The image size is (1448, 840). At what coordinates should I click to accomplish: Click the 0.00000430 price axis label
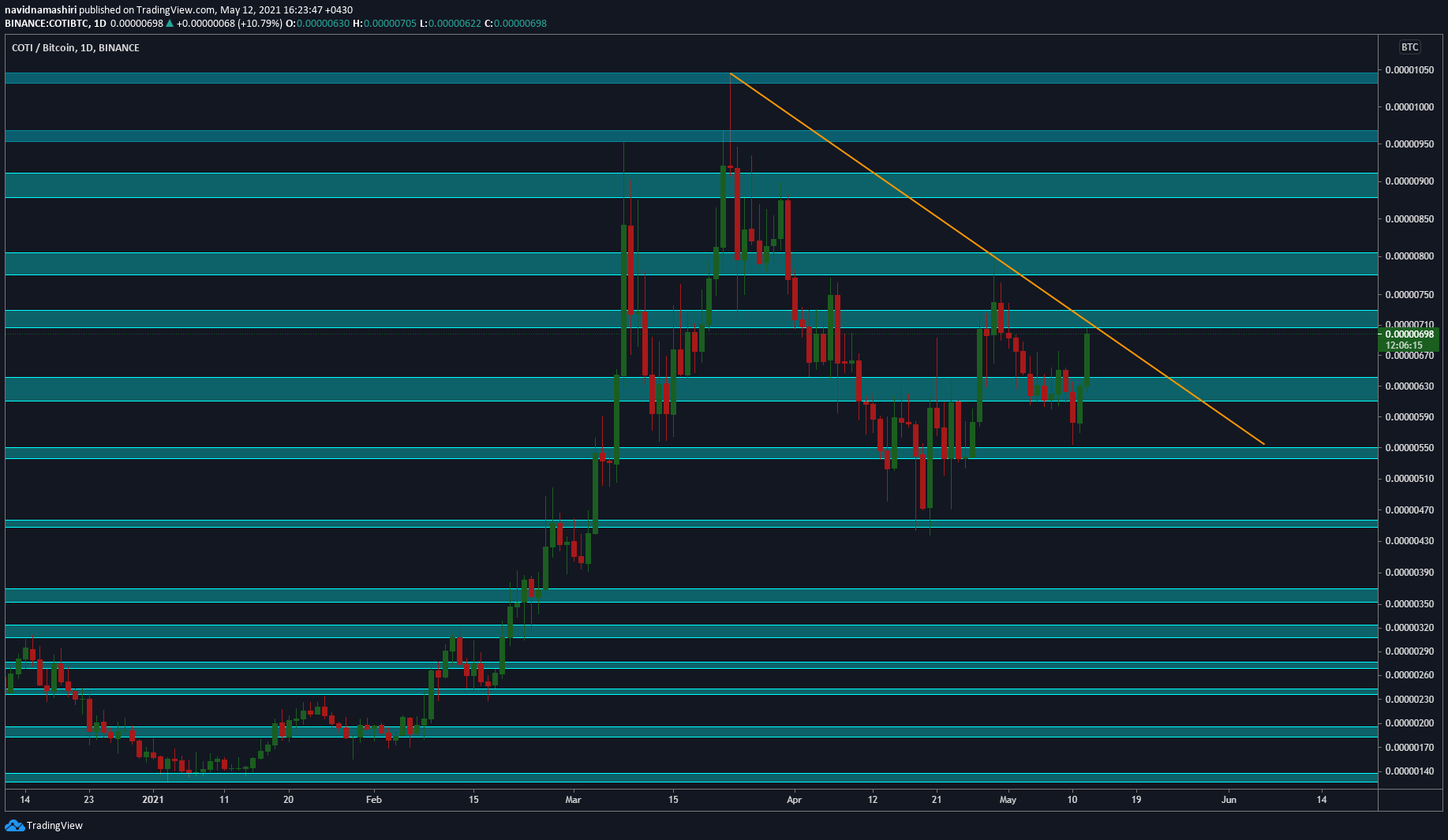(x=1409, y=541)
